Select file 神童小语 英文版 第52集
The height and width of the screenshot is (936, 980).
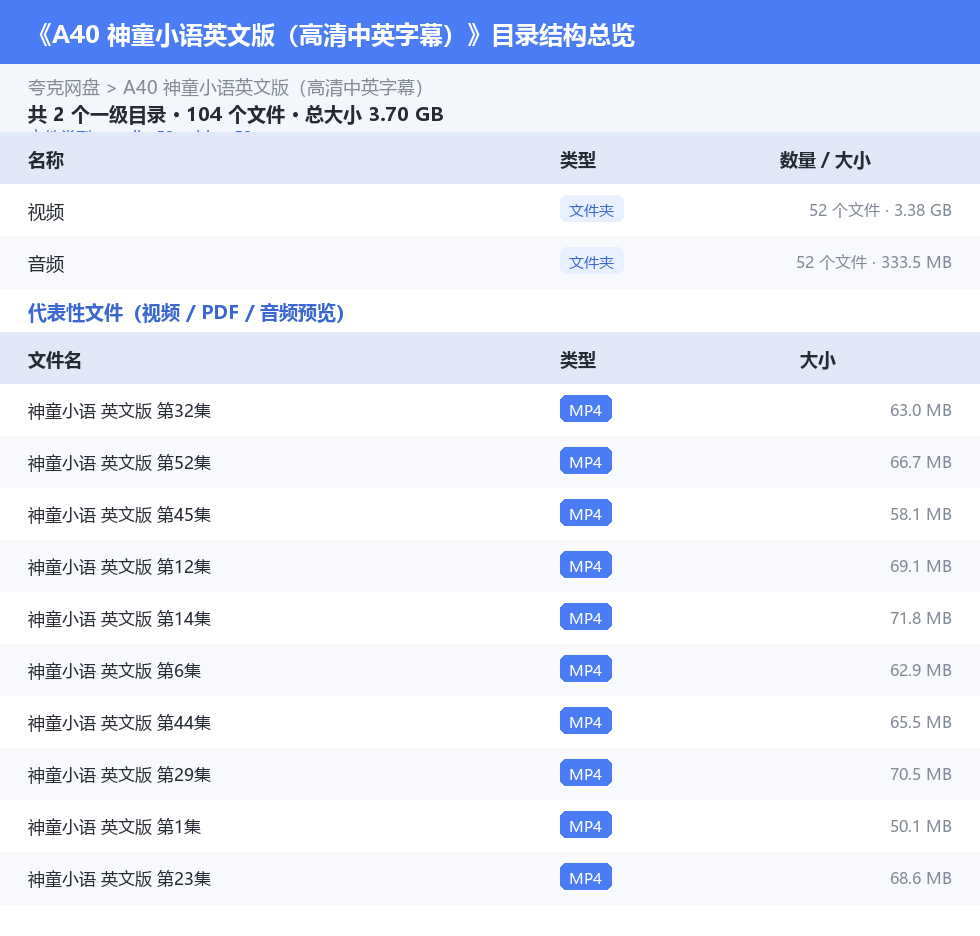point(119,462)
